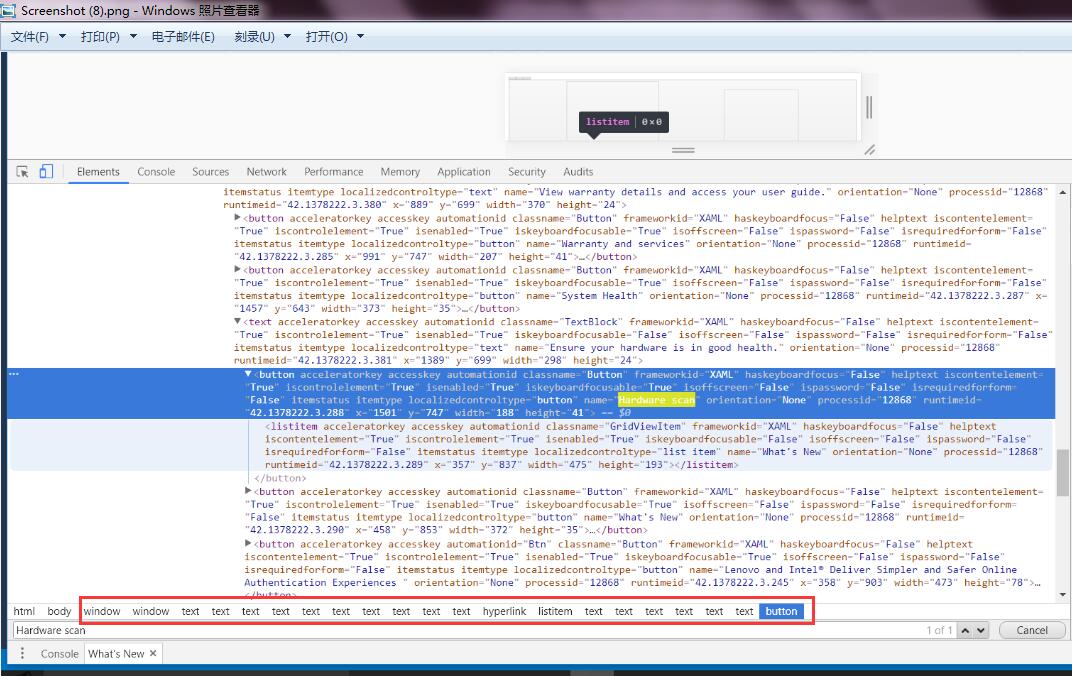Expand the Warranty and services button node
The height and width of the screenshot is (676, 1072).
237,217
